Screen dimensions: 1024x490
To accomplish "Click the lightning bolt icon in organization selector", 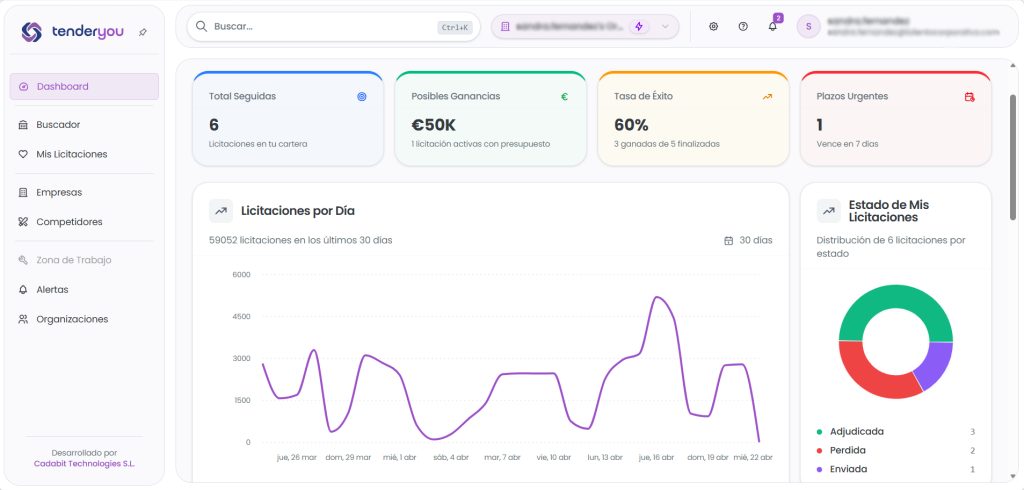I will (x=640, y=26).
